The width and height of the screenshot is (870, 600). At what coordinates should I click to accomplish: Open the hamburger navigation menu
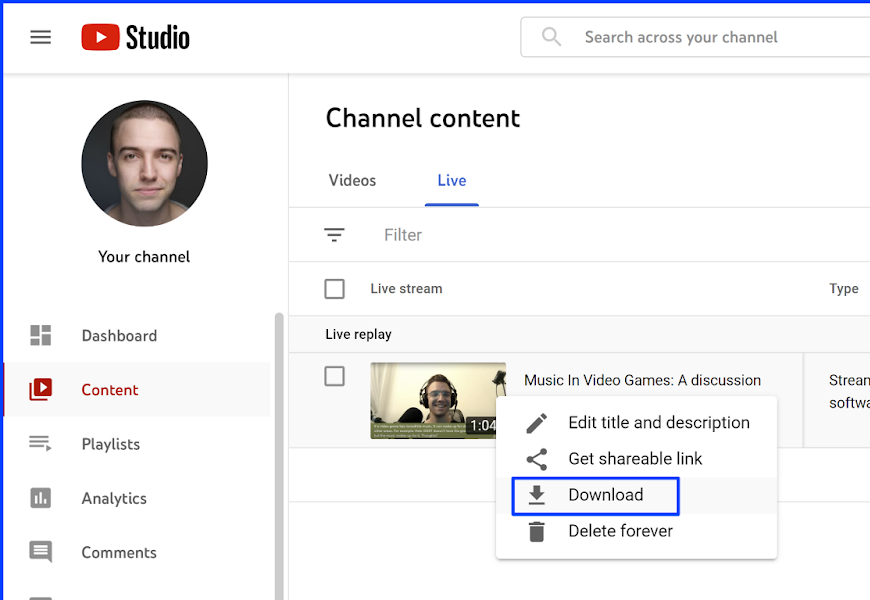(x=40, y=38)
